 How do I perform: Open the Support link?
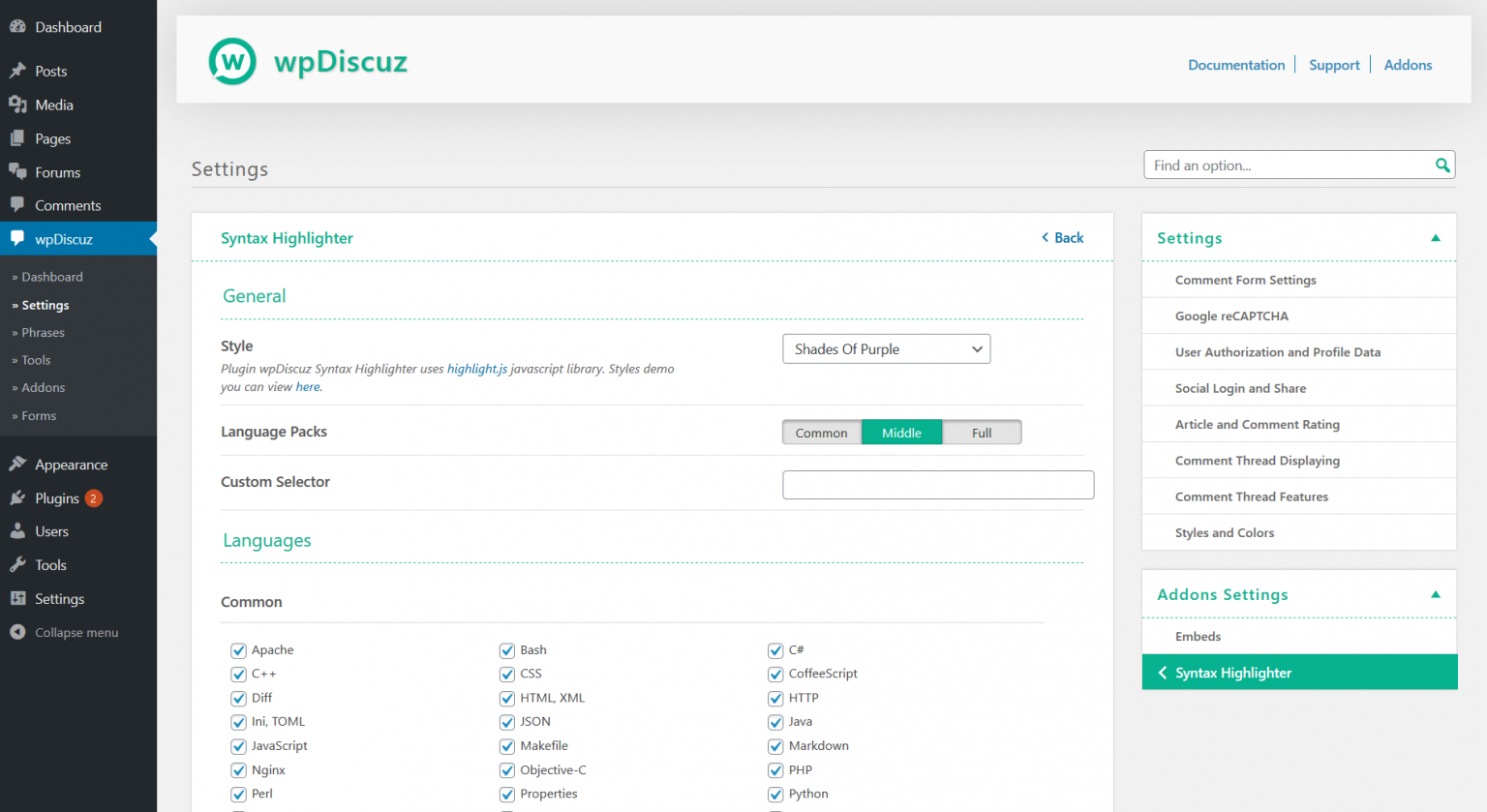[x=1334, y=65]
